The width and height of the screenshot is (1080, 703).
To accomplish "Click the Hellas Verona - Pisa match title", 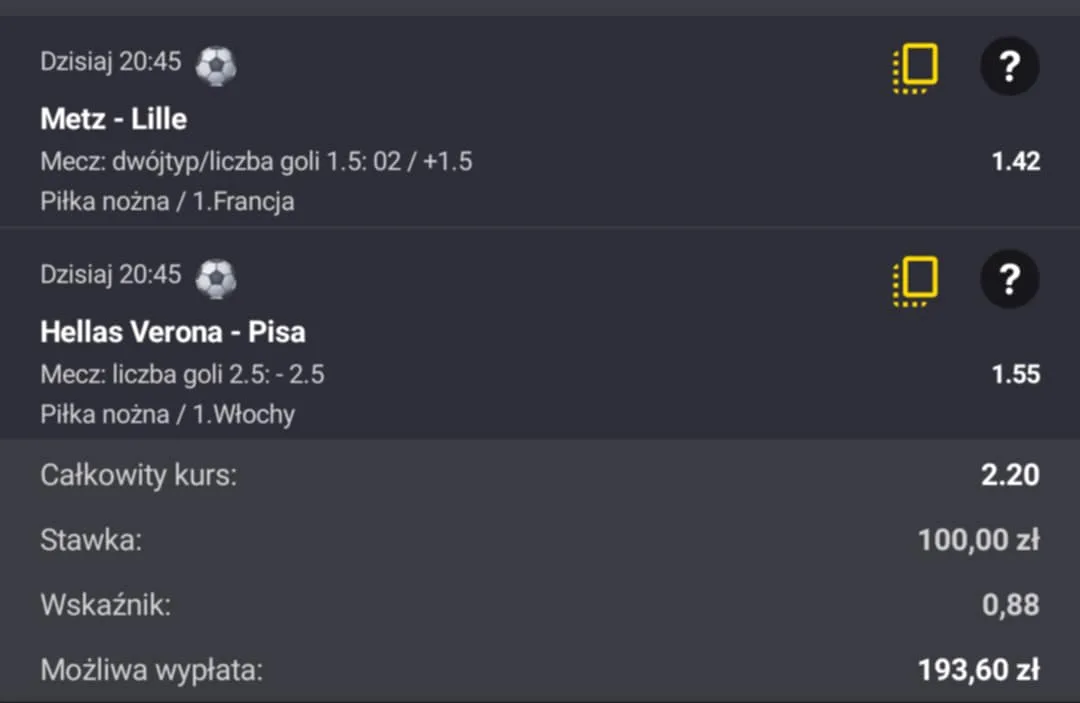I will pyautogui.click(x=173, y=332).
